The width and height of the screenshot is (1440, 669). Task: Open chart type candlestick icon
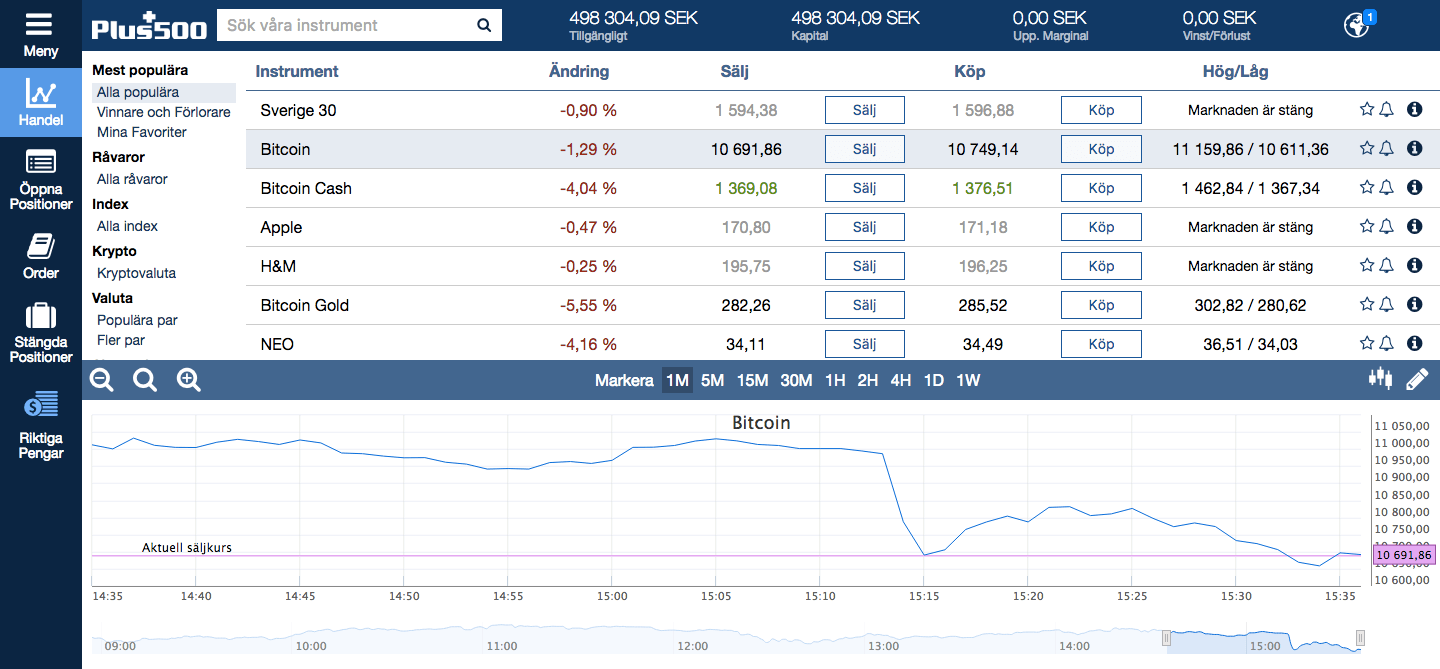[x=1380, y=379]
